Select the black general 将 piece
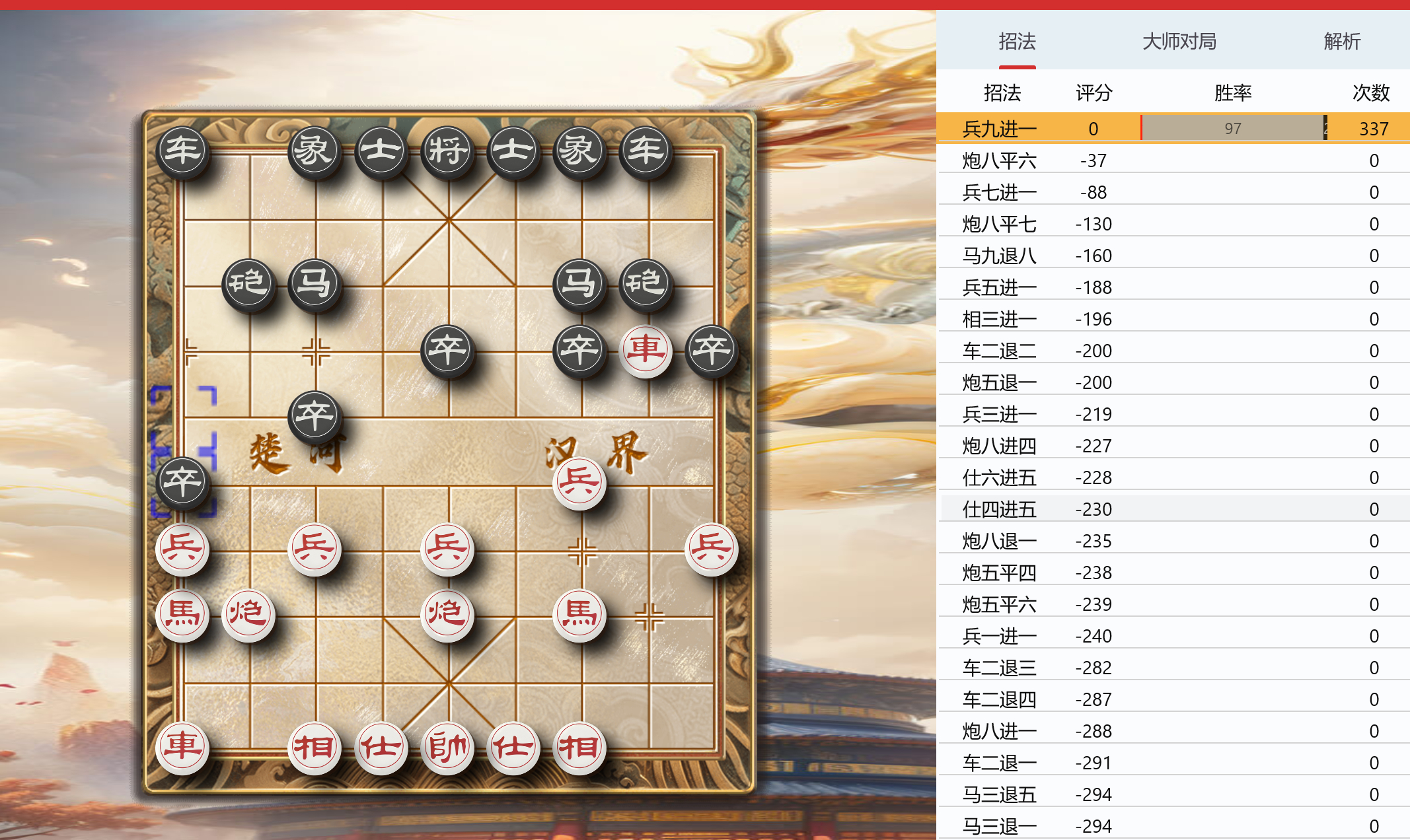The height and width of the screenshot is (840, 1410). point(448,152)
